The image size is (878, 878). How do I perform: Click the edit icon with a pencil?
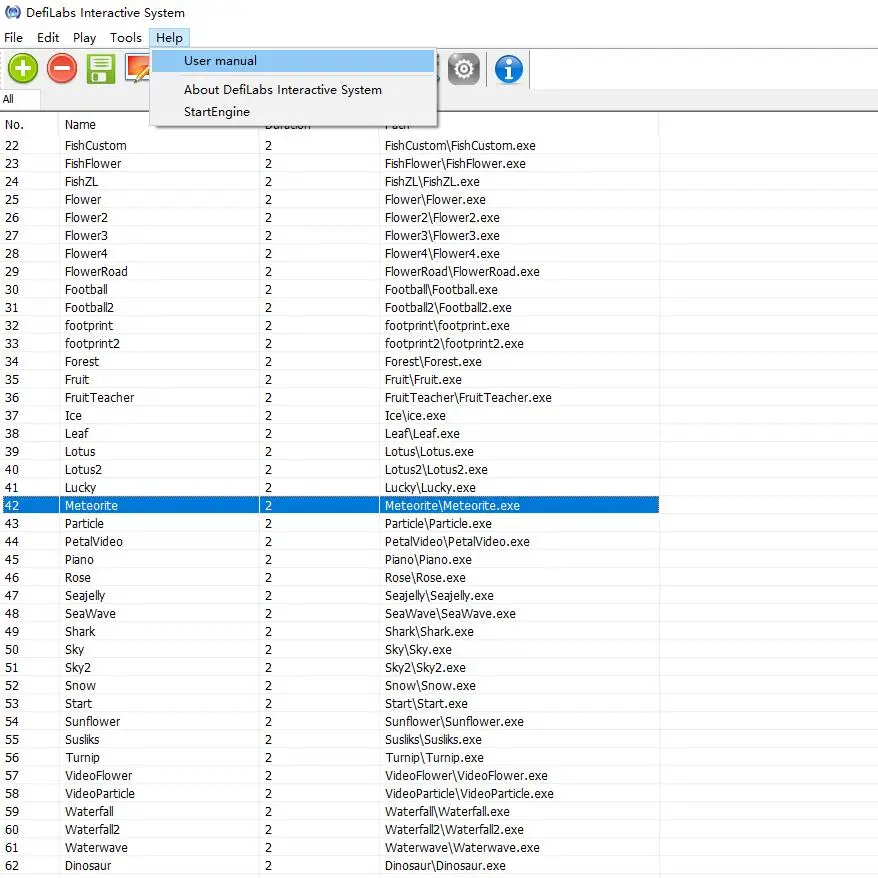pyautogui.click(x=138, y=69)
